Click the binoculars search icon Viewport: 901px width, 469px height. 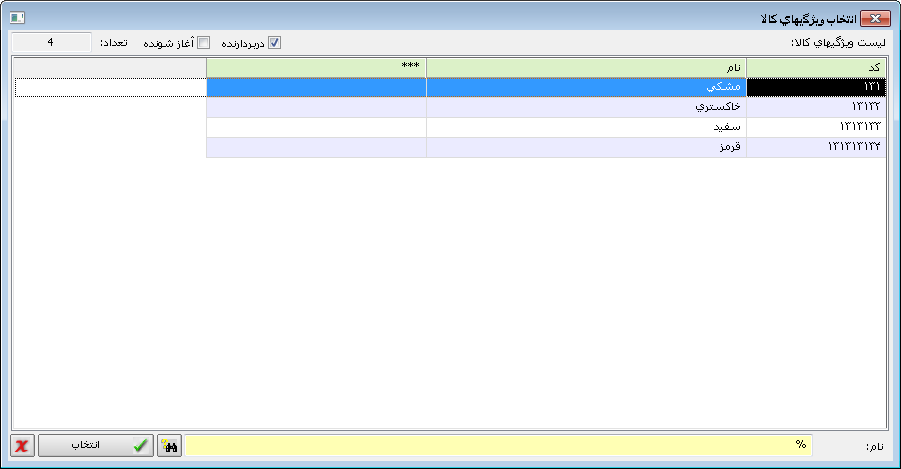pyautogui.click(x=170, y=446)
